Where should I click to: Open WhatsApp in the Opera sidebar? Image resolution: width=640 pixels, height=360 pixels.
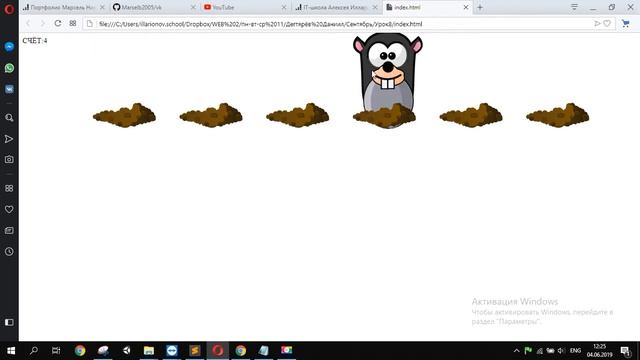(9, 68)
